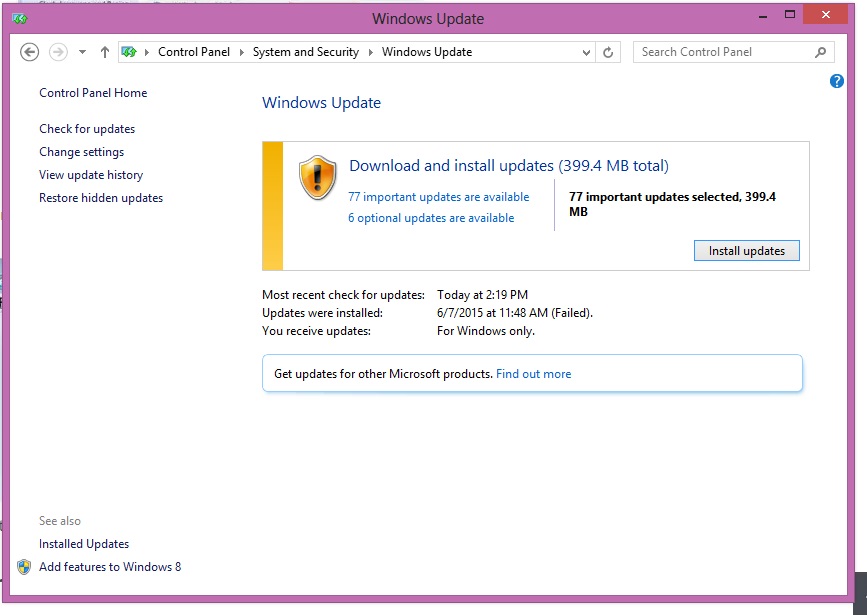Close the Windows Update window
This screenshot has width=867, height=615.
826,15
